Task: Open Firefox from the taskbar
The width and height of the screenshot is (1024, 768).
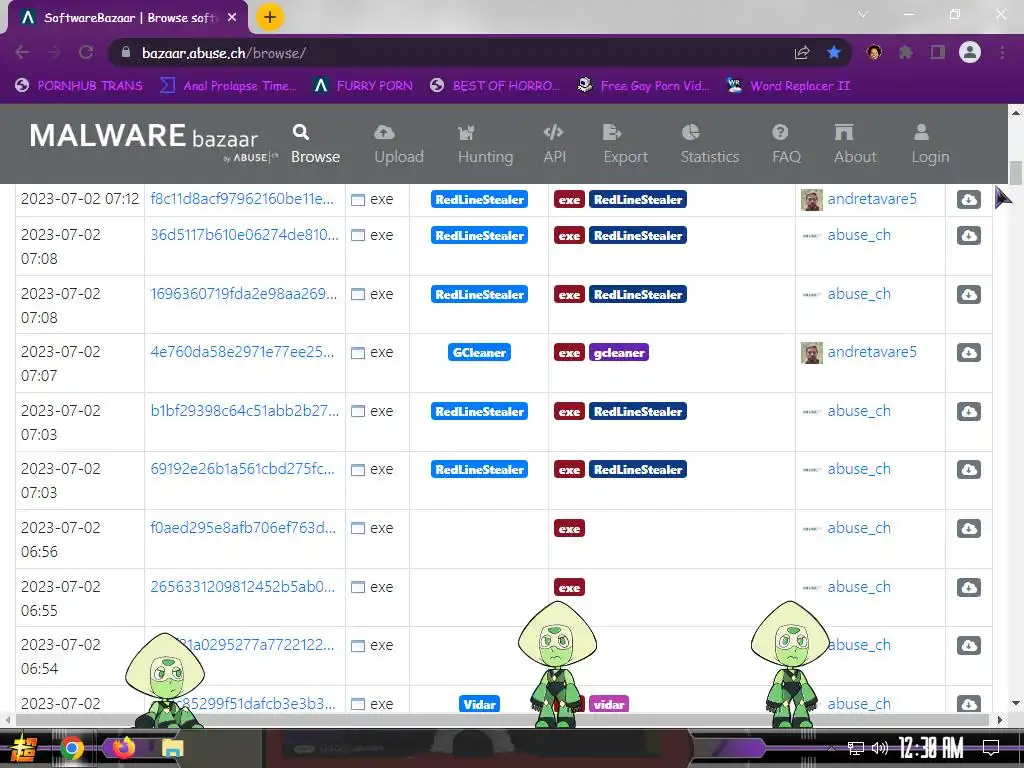Action: click(122, 748)
